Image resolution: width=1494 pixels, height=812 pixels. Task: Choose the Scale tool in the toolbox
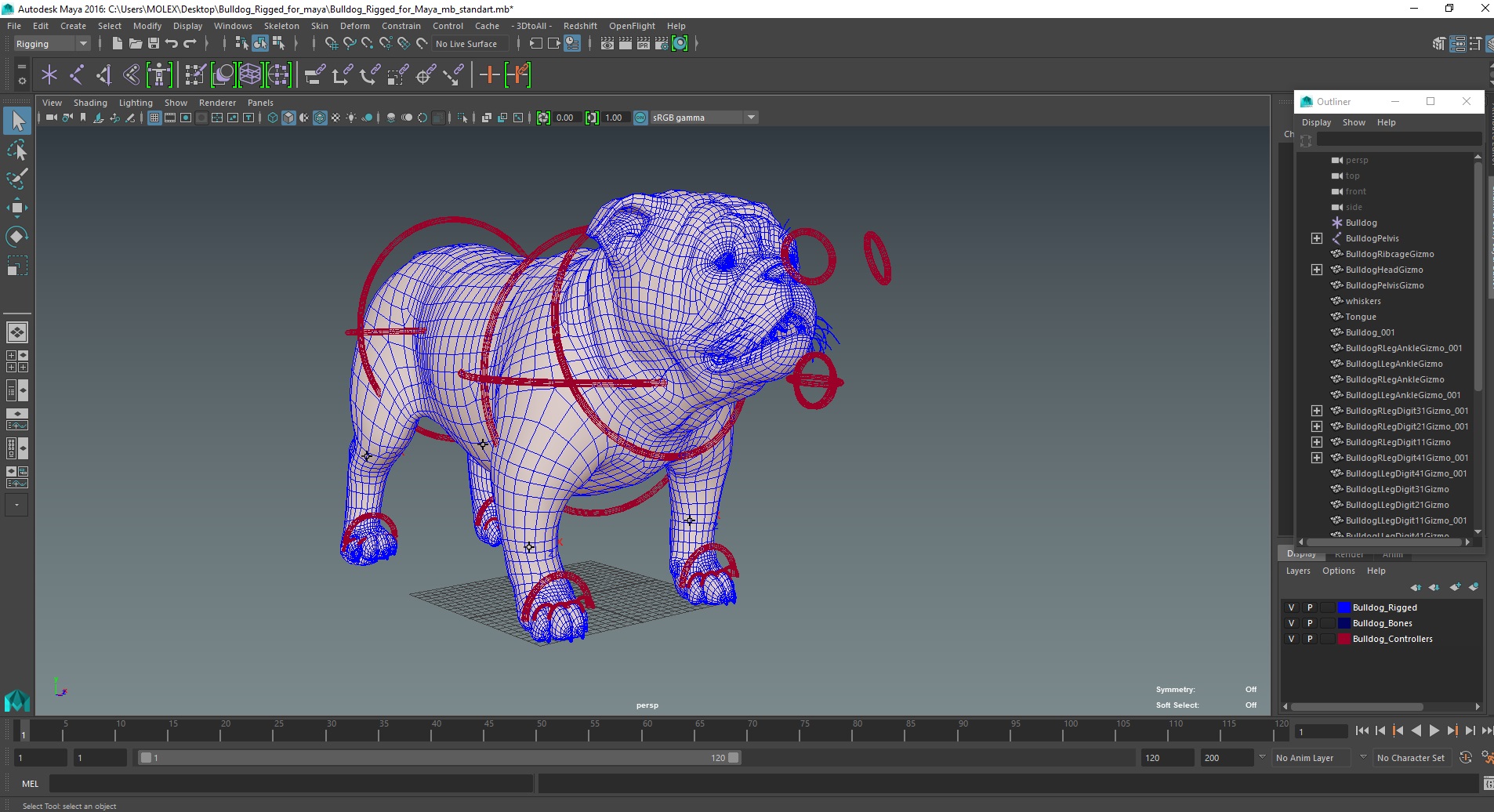(x=17, y=266)
